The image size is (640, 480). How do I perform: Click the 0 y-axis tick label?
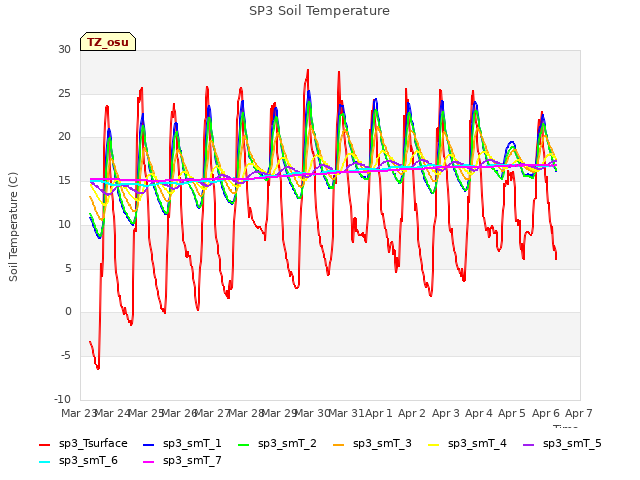tap(68, 312)
